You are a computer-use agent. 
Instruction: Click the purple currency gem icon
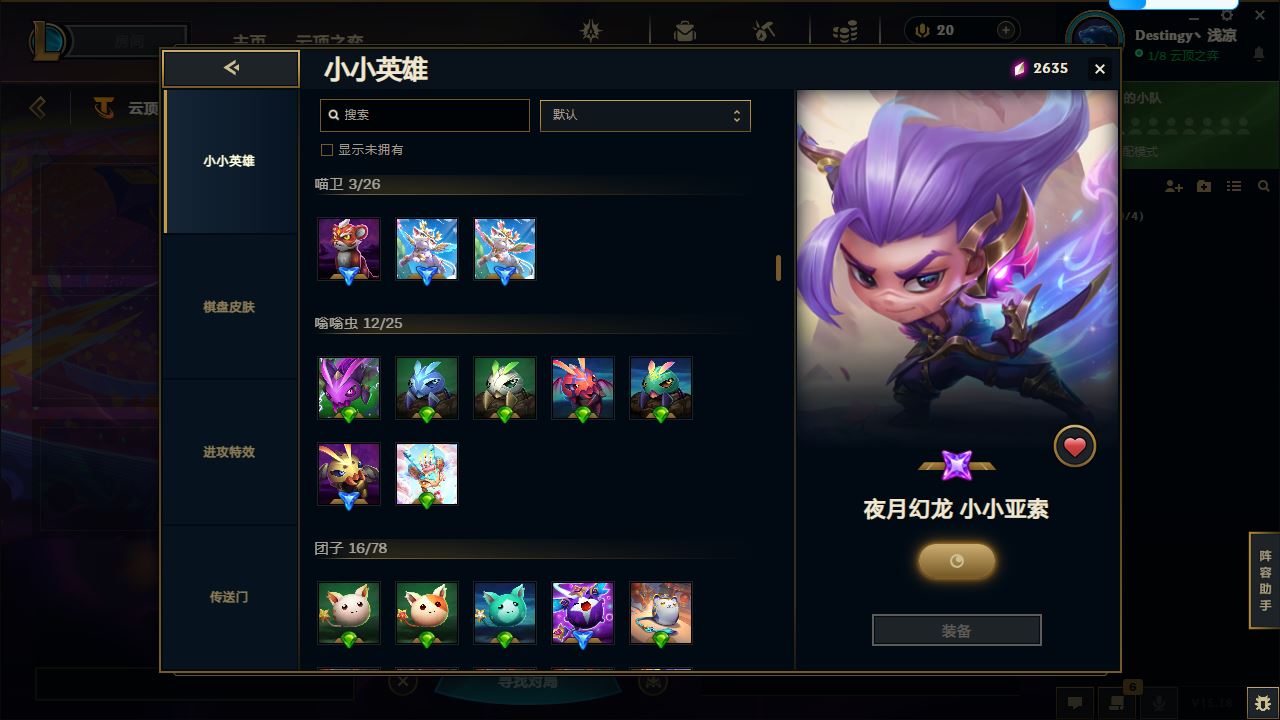pyautogui.click(x=1019, y=68)
